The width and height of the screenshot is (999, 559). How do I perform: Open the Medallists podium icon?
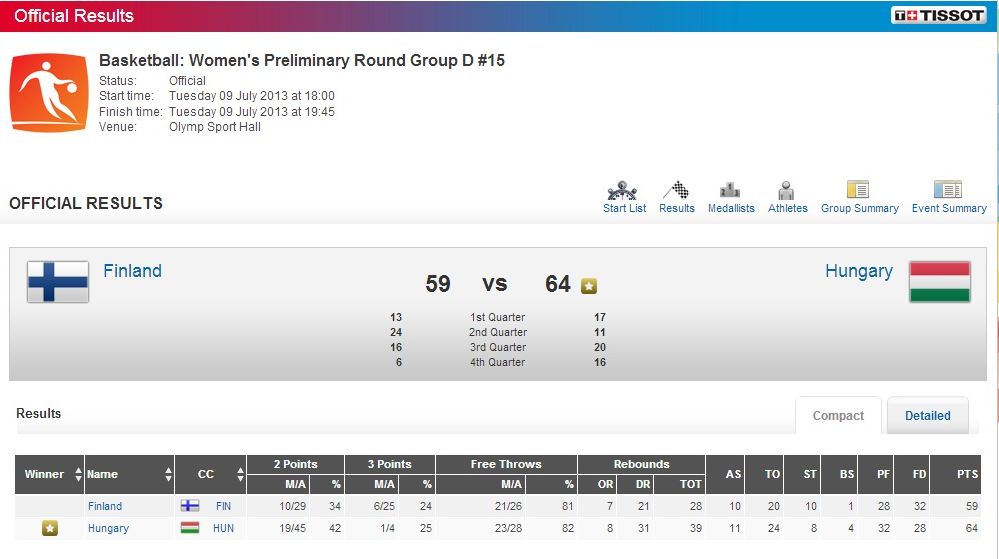(730, 190)
